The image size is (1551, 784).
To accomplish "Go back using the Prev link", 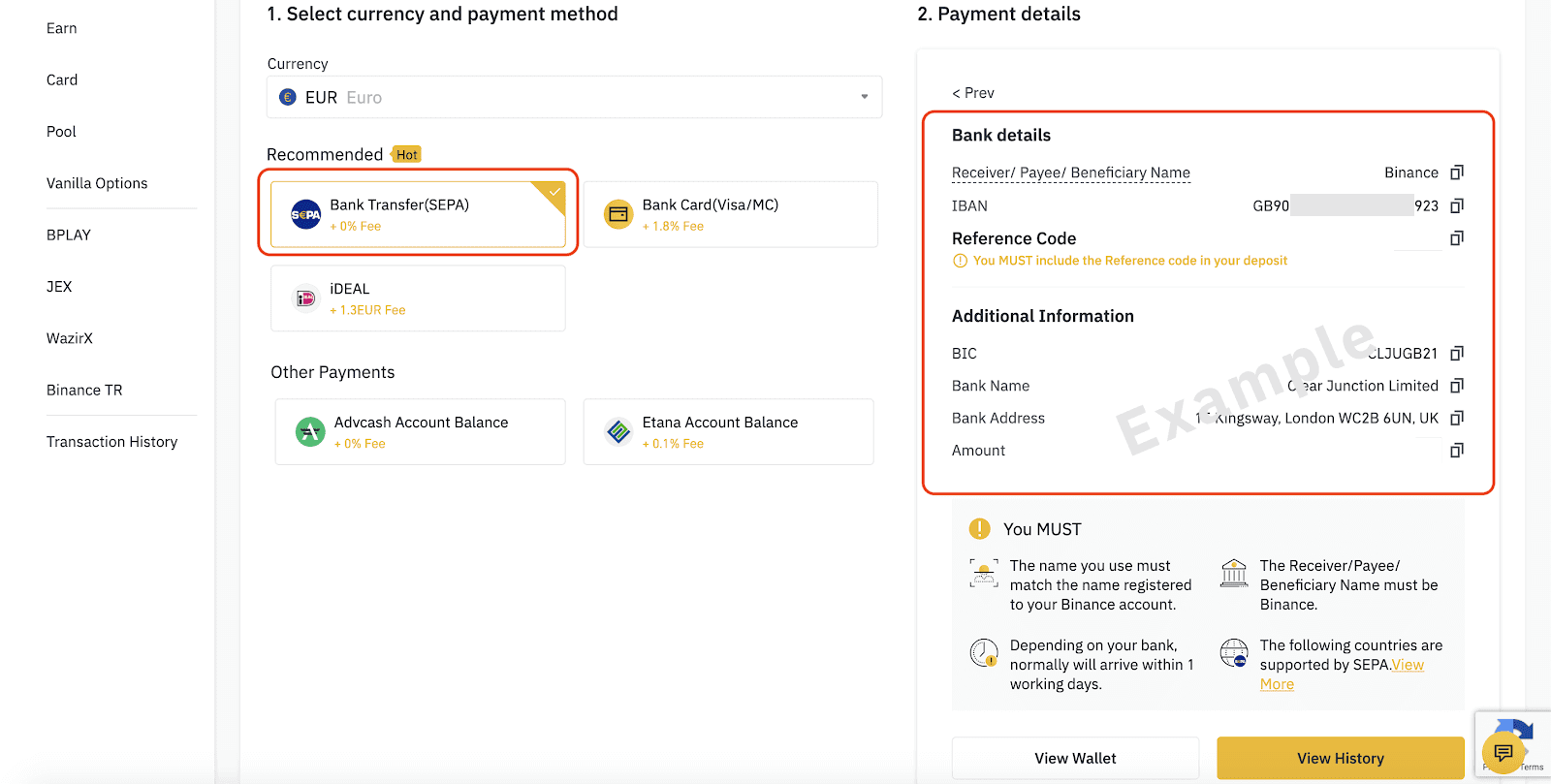I will click(x=973, y=93).
